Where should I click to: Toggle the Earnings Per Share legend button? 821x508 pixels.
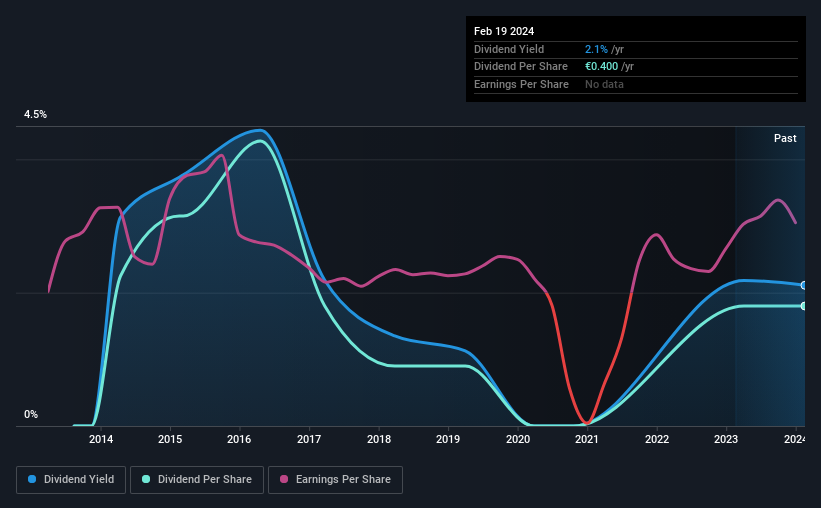click(x=335, y=480)
